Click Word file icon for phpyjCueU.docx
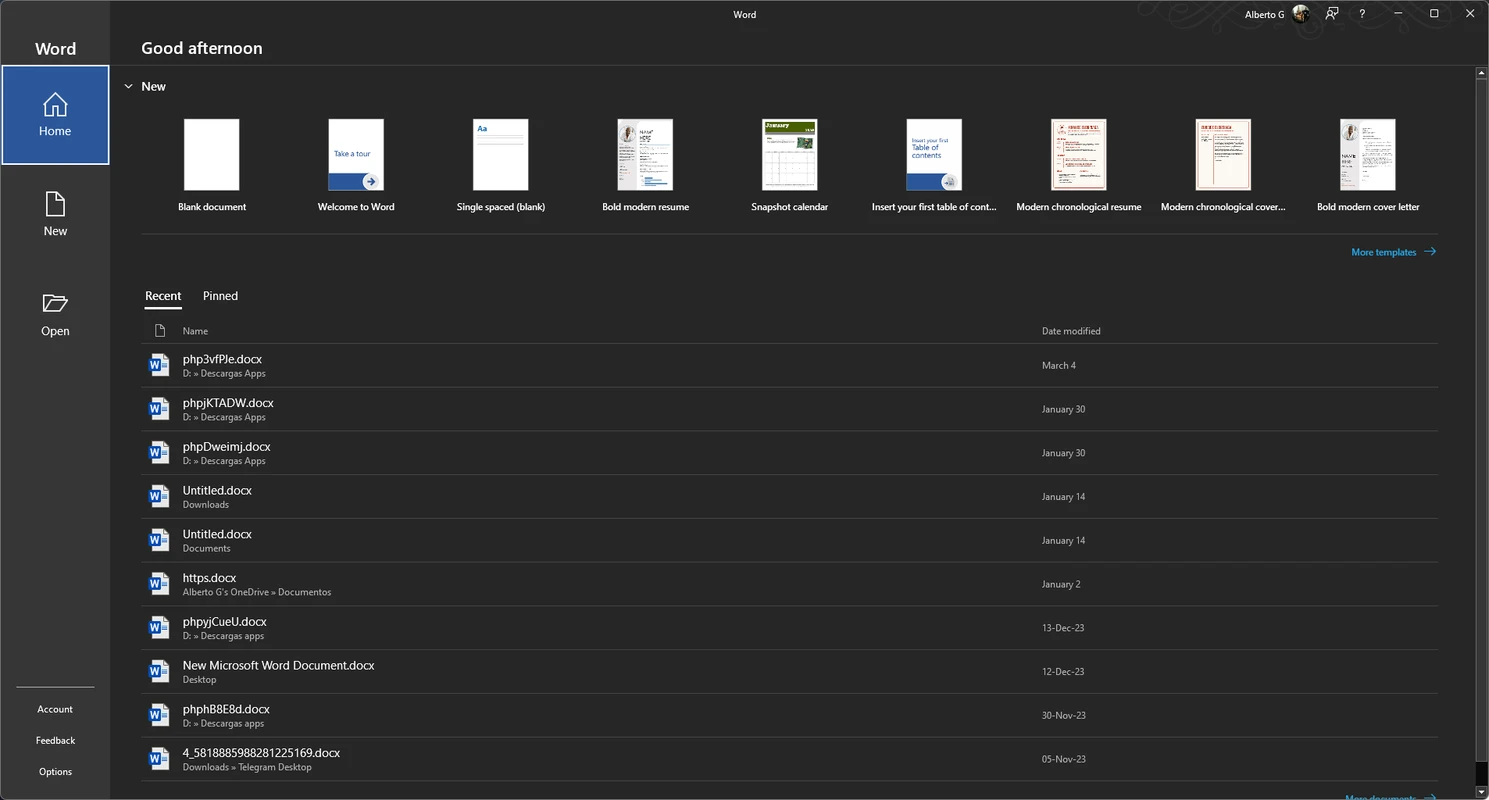Image resolution: width=1489 pixels, height=800 pixels. (158, 628)
